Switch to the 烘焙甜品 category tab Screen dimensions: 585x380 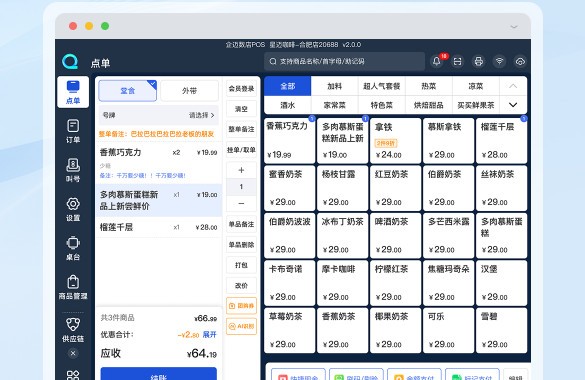point(429,105)
